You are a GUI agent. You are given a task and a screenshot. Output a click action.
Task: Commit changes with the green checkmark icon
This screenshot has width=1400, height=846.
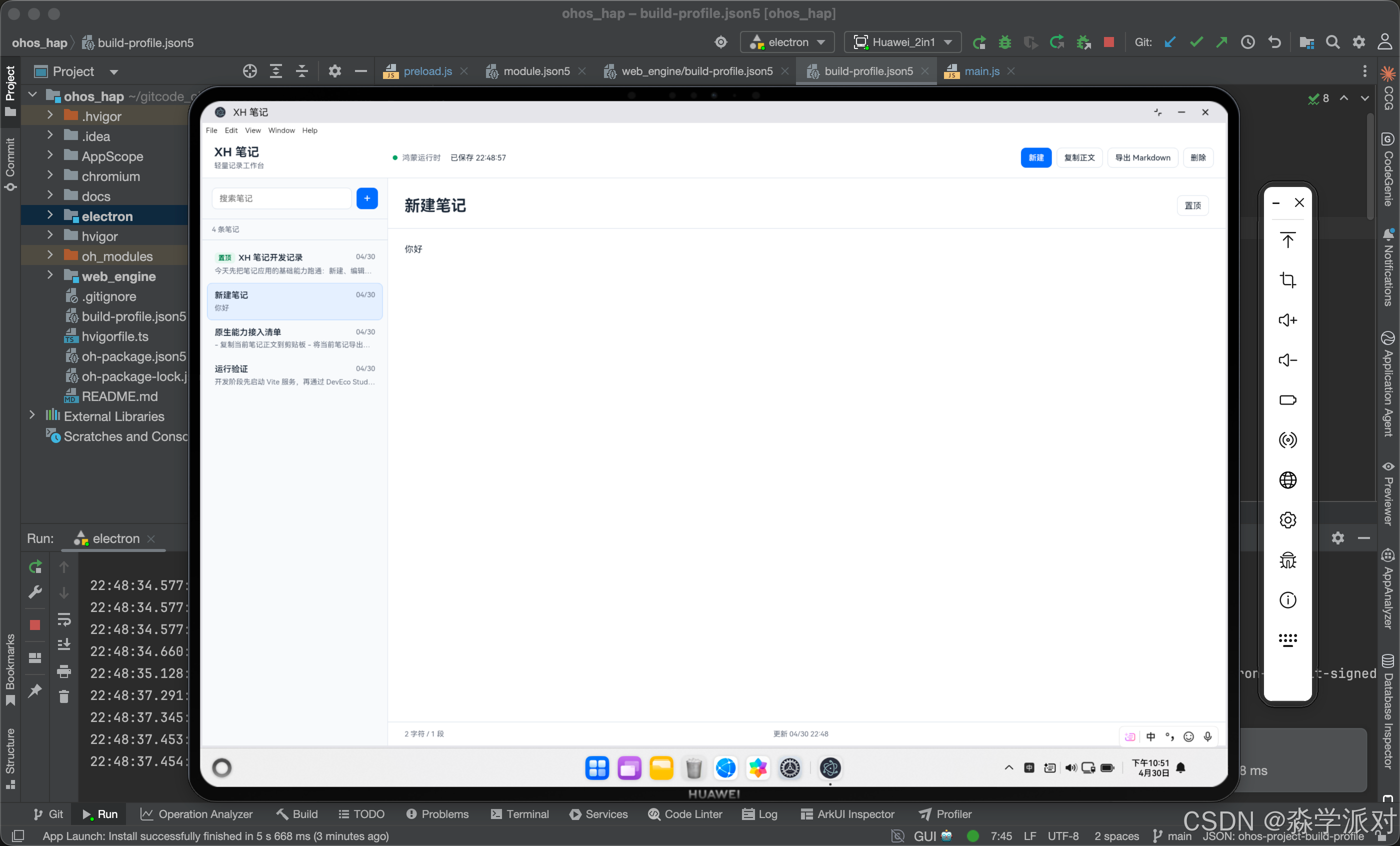click(x=1196, y=42)
